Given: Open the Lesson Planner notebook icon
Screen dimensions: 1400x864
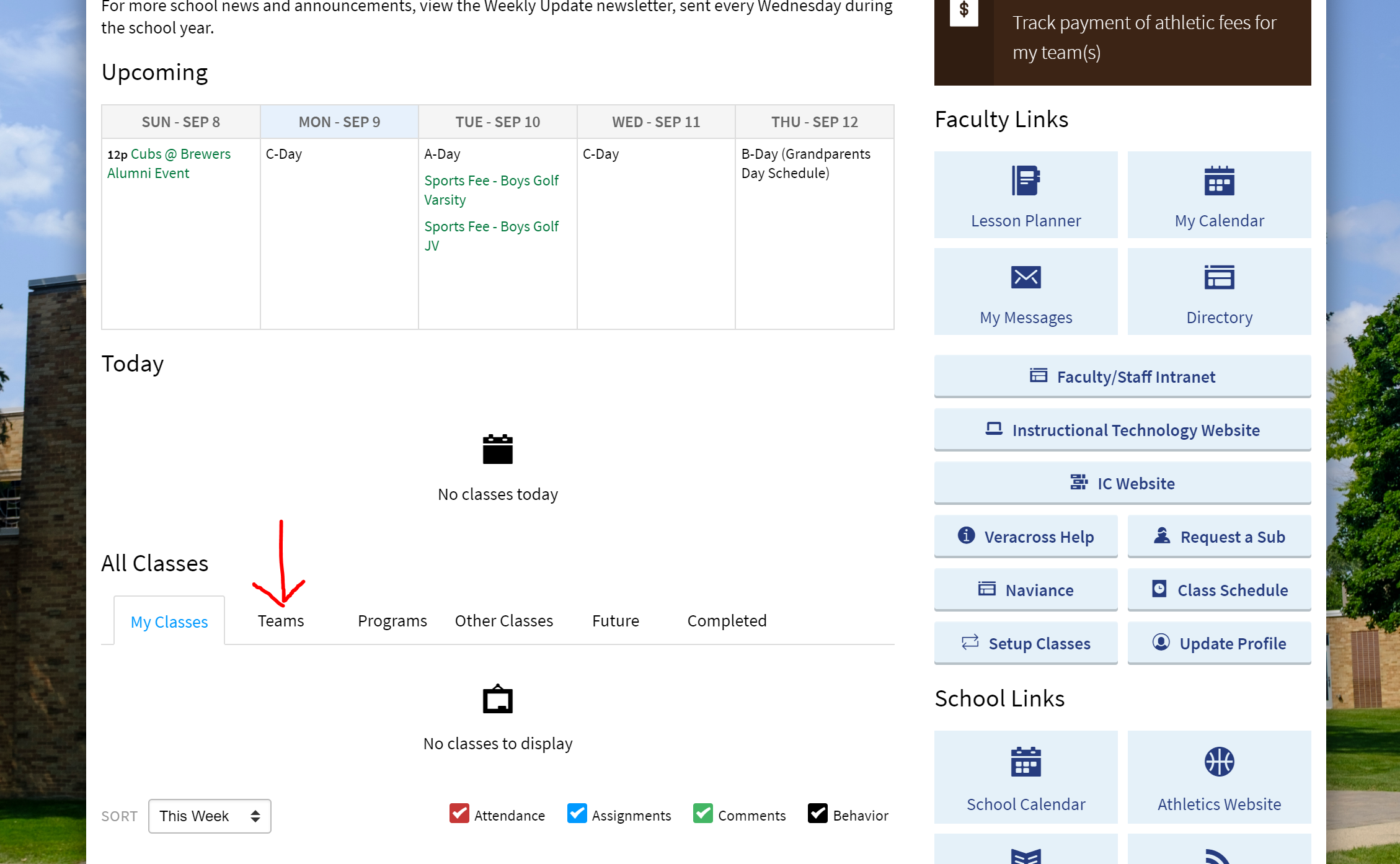Looking at the screenshot, I should (x=1026, y=181).
